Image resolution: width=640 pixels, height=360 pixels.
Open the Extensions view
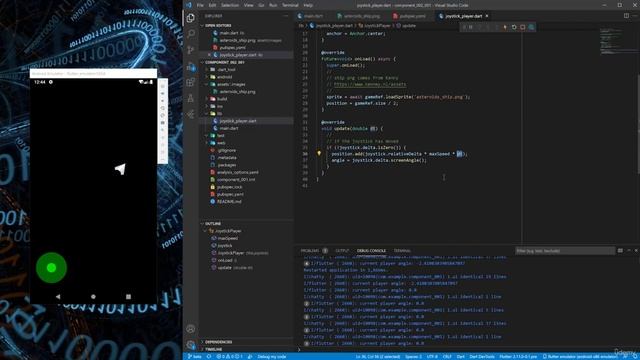191,82
